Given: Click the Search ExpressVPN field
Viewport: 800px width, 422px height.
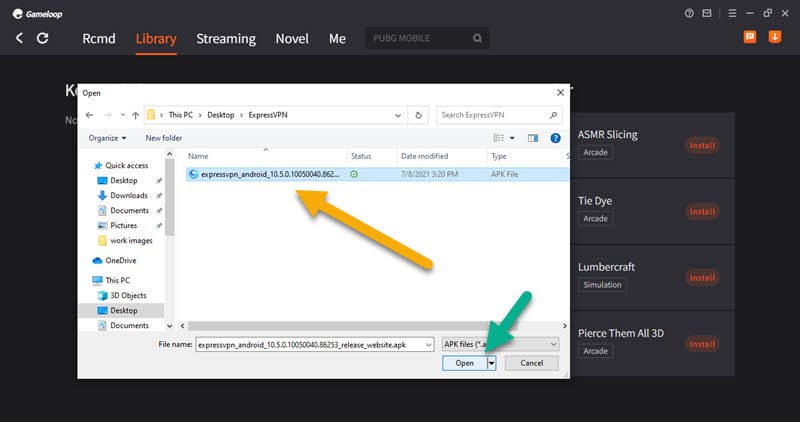Looking at the screenshot, I should (499, 115).
